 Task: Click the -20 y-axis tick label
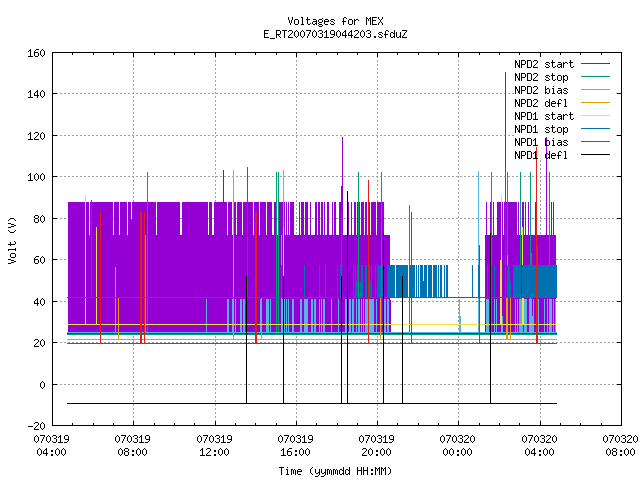click(36, 426)
